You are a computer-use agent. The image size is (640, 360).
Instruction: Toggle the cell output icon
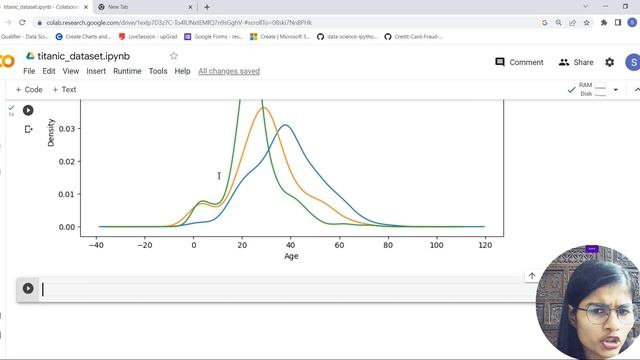point(28,129)
